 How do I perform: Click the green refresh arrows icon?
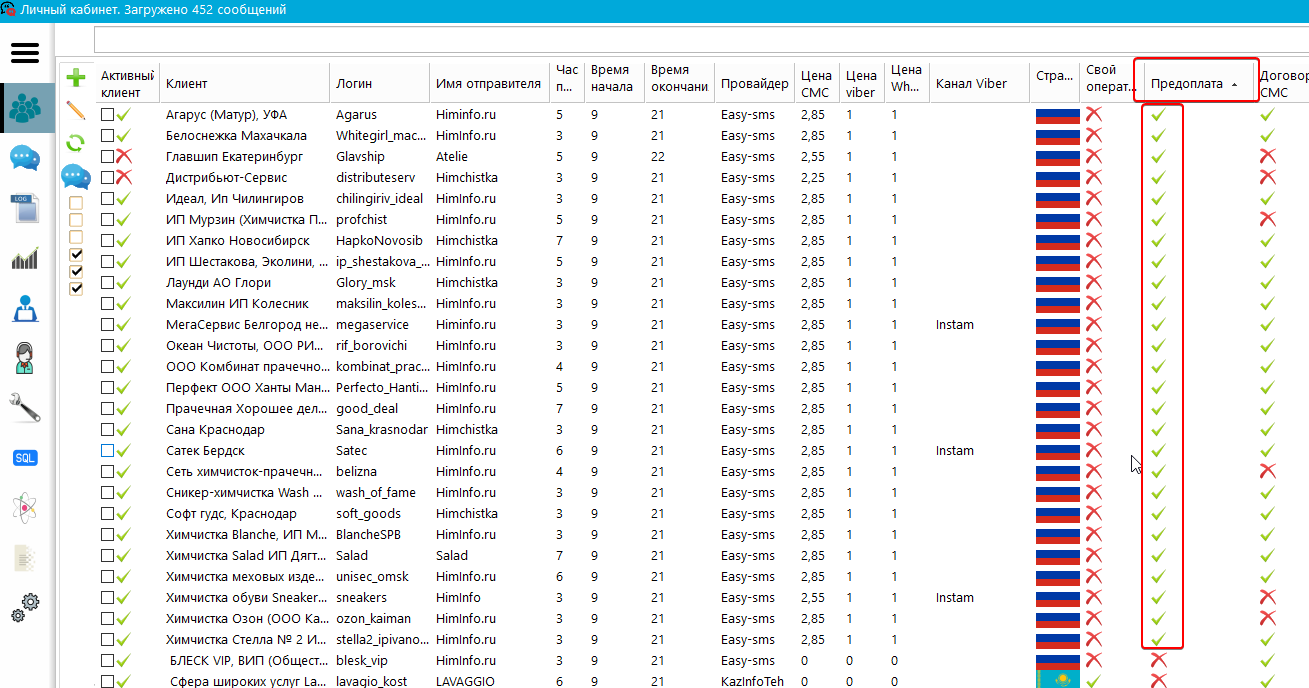coord(75,143)
